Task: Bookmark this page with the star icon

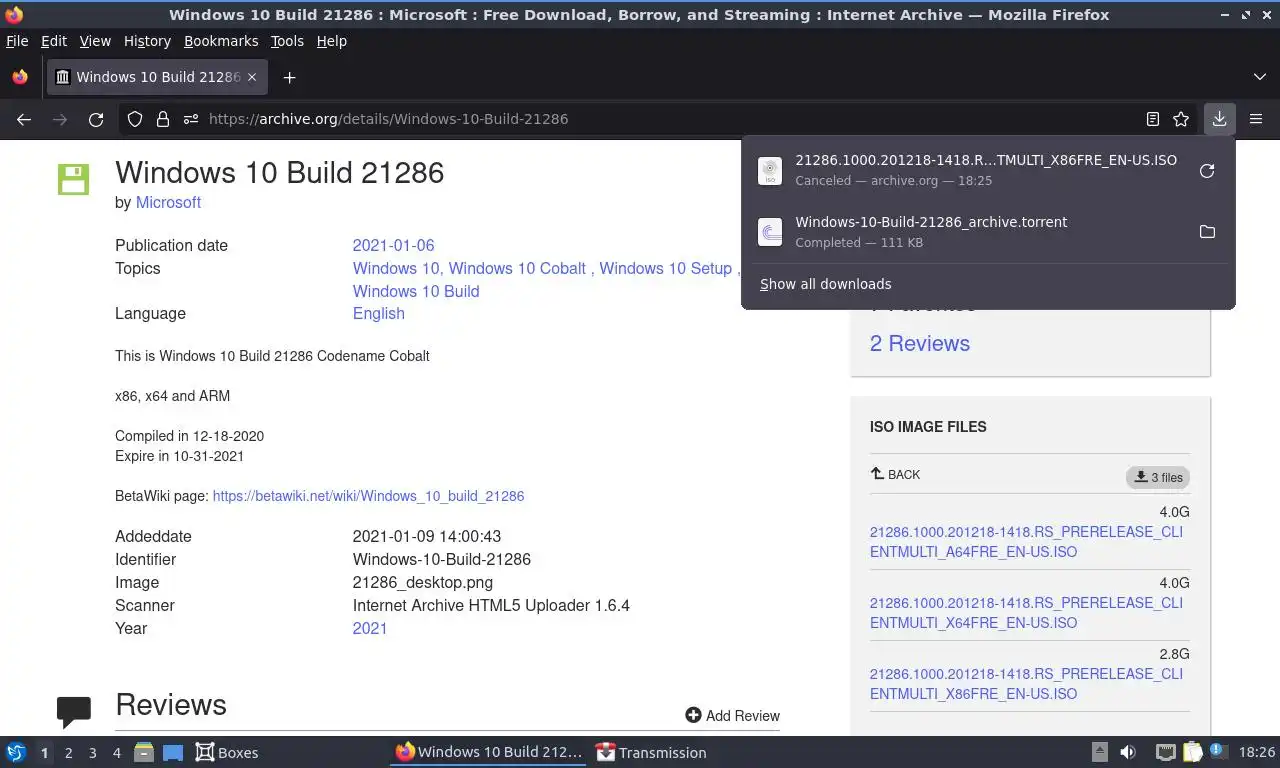Action: [x=1181, y=119]
